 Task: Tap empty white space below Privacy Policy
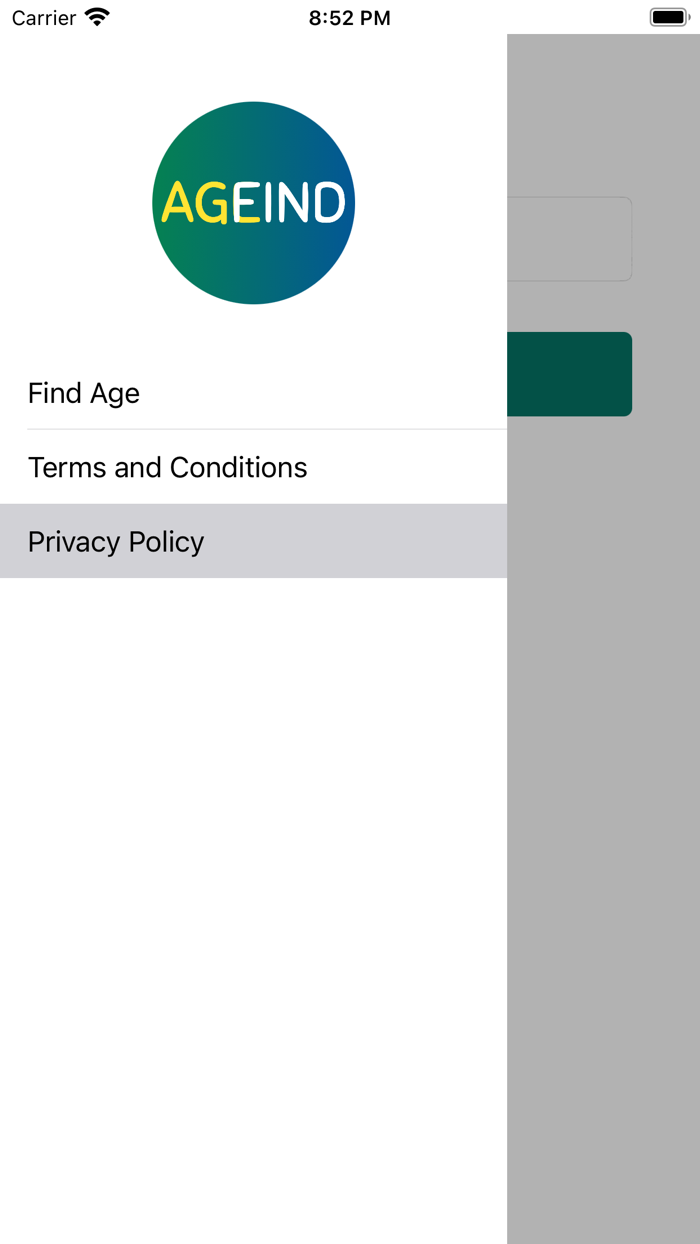point(253,850)
